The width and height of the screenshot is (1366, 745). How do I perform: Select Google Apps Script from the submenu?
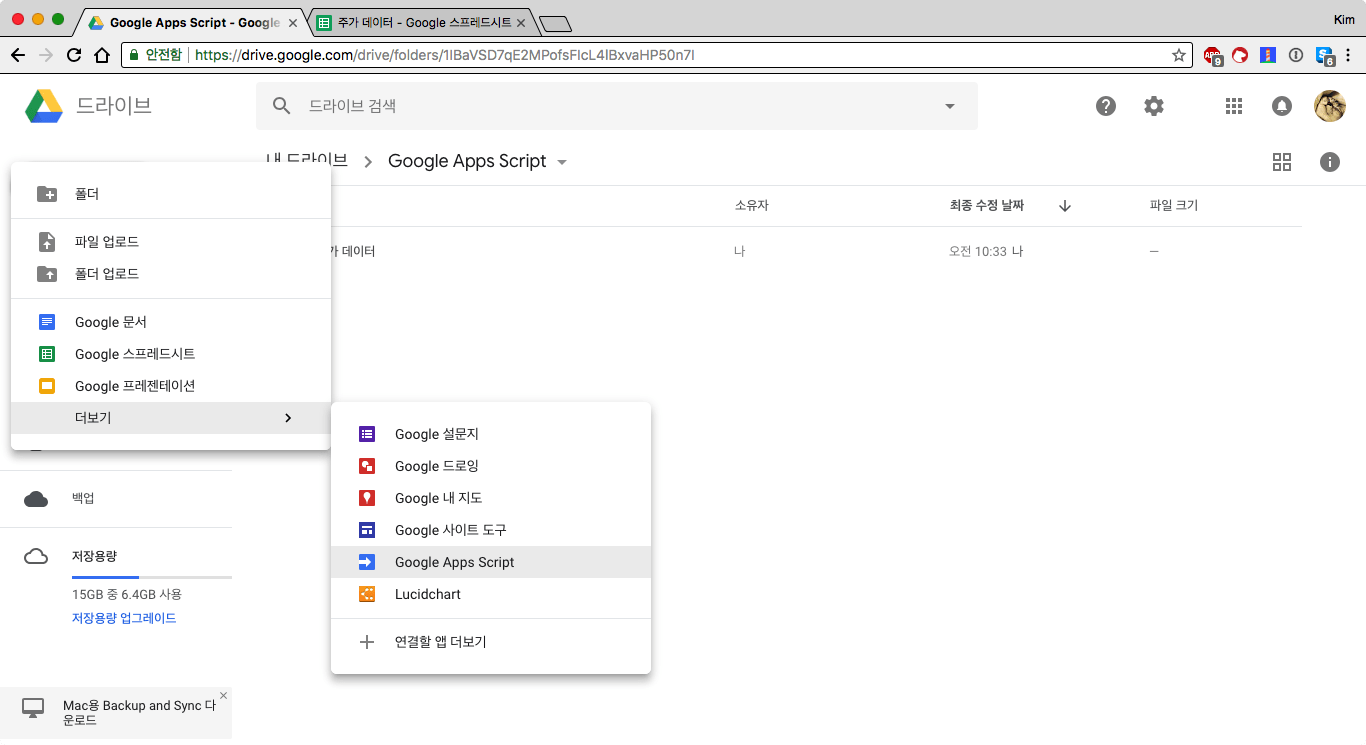pos(454,562)
